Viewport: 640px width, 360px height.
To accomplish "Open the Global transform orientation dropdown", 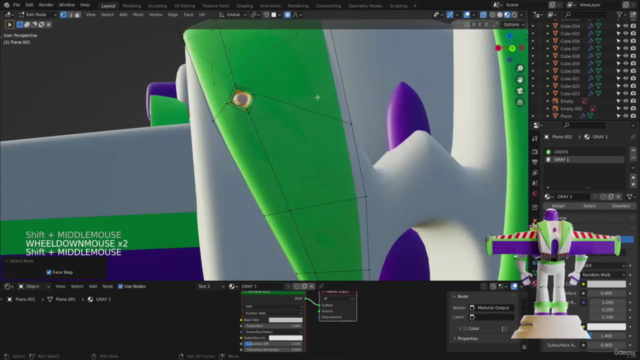I will pyautogui.click(x=232, y=15).
